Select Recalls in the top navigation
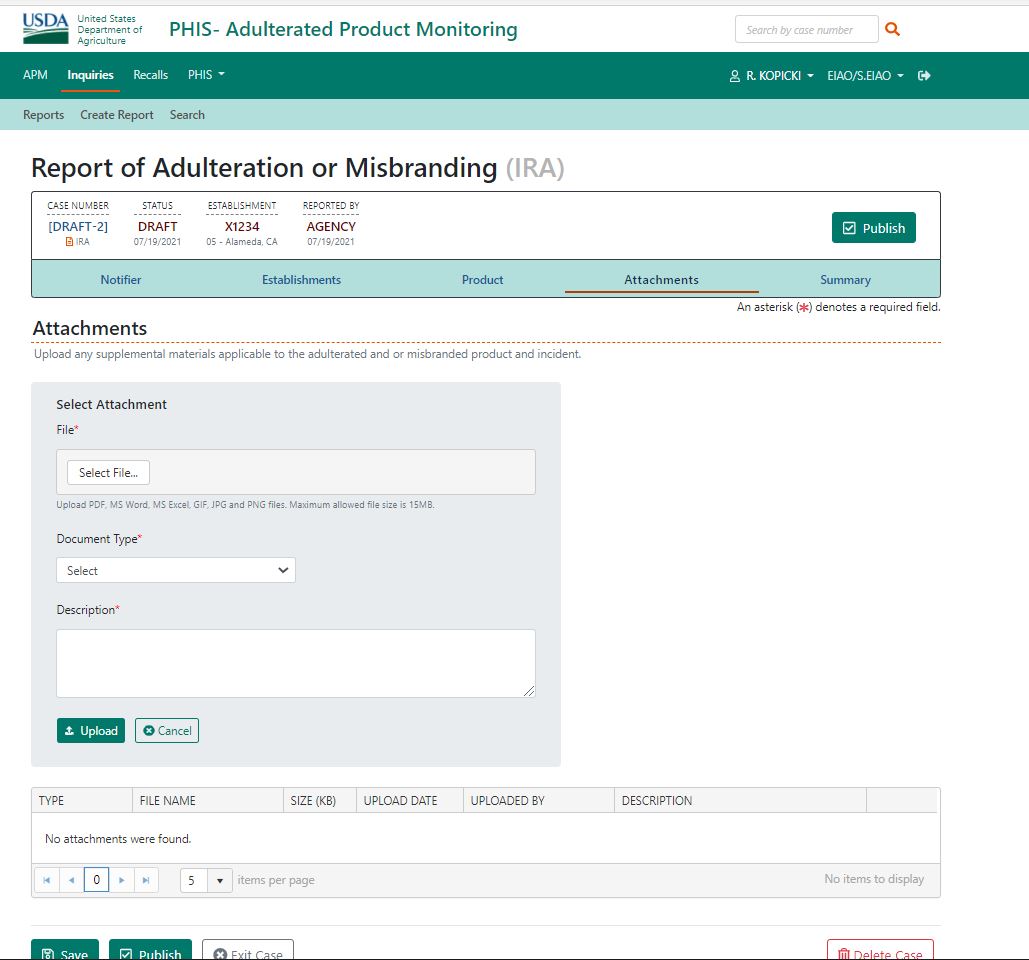 click(x=150, y=75)
